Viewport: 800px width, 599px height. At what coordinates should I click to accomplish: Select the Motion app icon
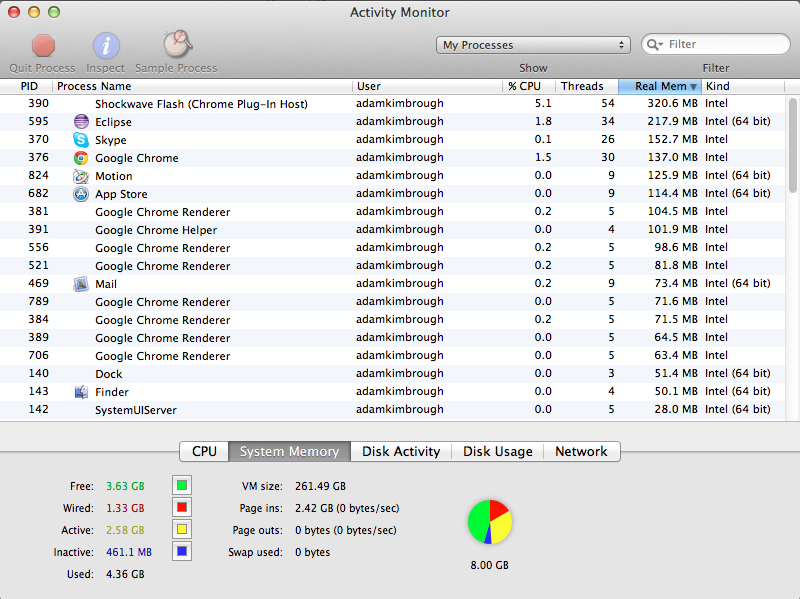pos(81,176)
